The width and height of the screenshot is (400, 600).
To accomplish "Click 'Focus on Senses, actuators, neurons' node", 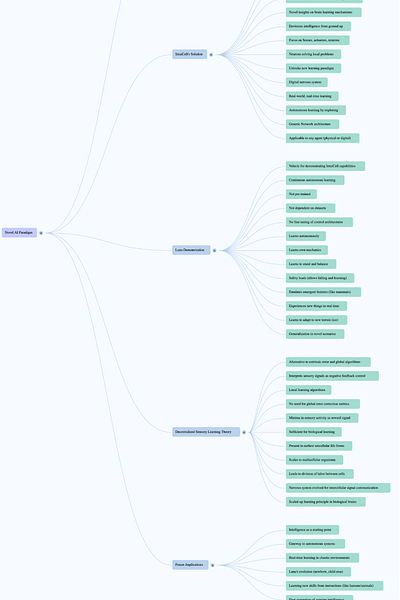I will (317, 40).
